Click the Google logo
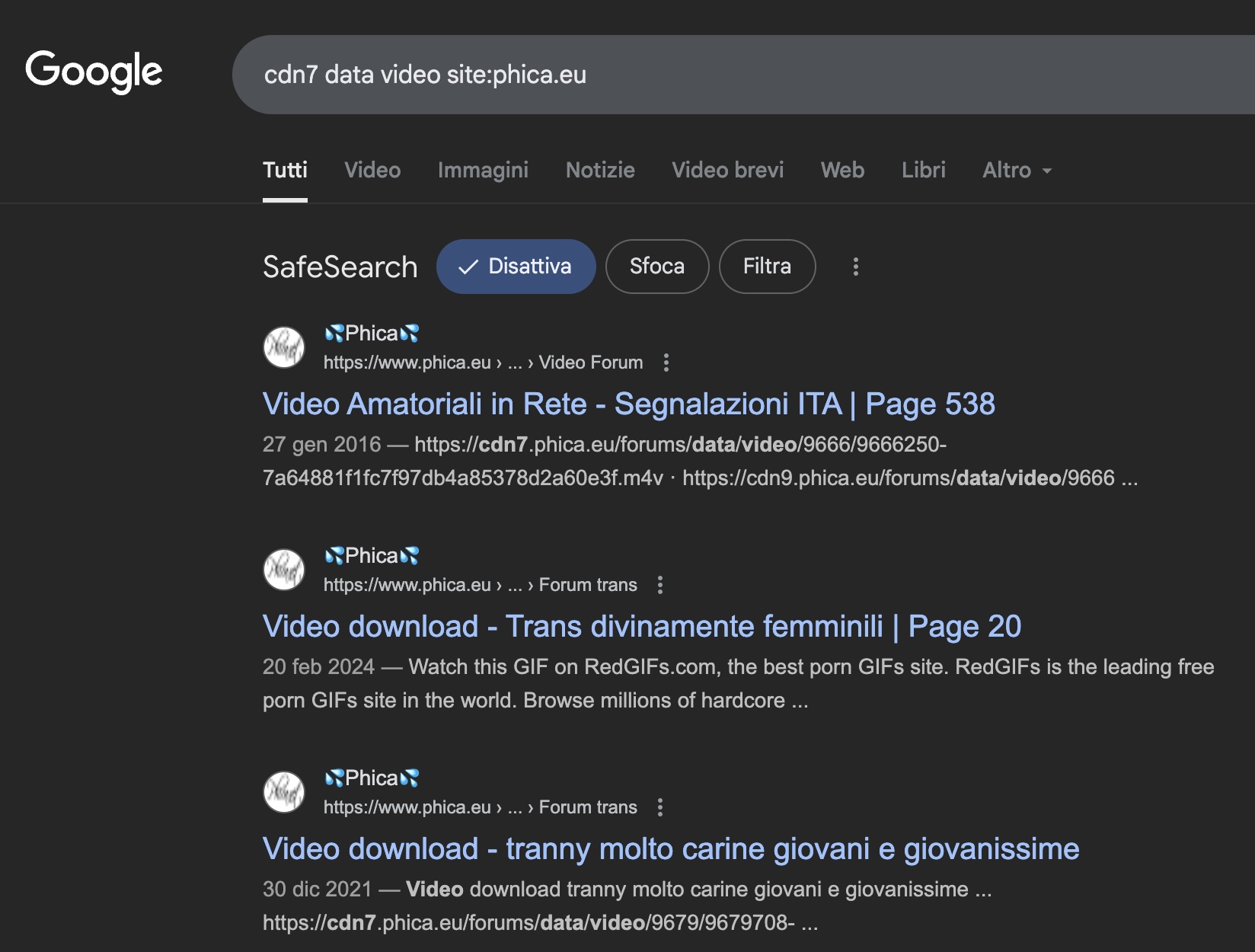This screenshot has width=1255, height=952. [x=94, y=72]
